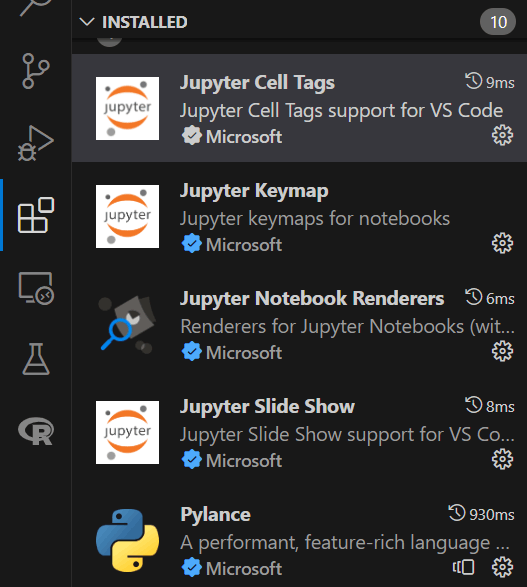The width and height of the screenshot is (527, 587).
Task: Select the Jupyter Keymap extension
Action: pos(299,216)
